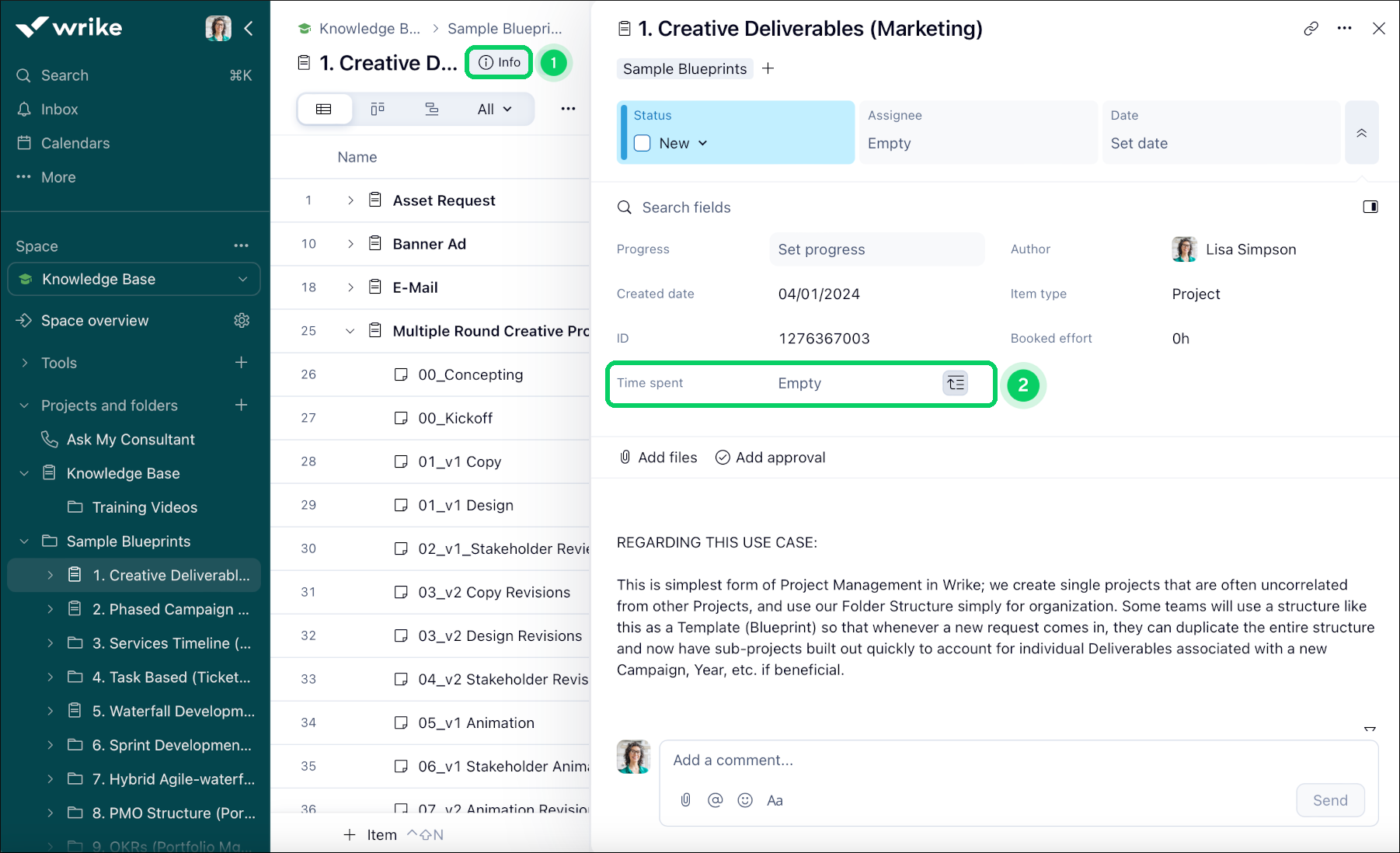Open Space overview settings gear

[x=242, y=321]
